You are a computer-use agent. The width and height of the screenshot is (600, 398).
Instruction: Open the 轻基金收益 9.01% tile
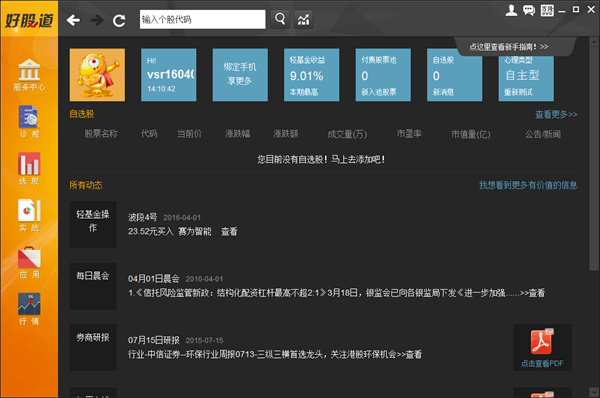[311, 75]
